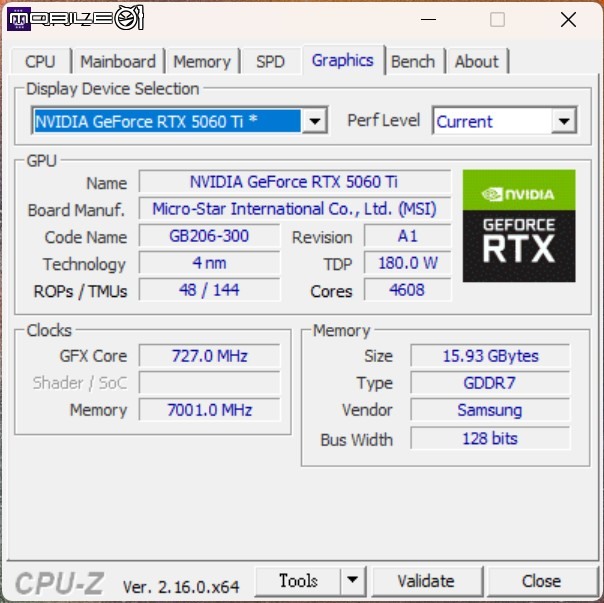This screenshot has width=604, height=603.
Task: Click the Ver. 2.16.0.x64 version text
Action: [x=181, y=586]
